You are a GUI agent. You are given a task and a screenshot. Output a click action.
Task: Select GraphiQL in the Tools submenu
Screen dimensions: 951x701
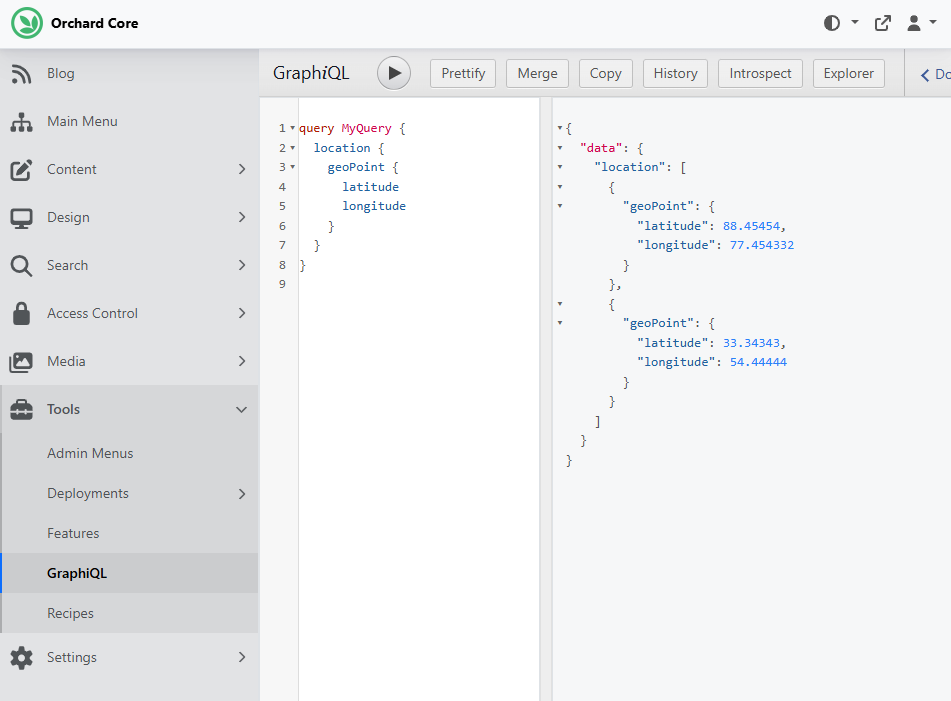pyautogui.click(x=77, y=573)
